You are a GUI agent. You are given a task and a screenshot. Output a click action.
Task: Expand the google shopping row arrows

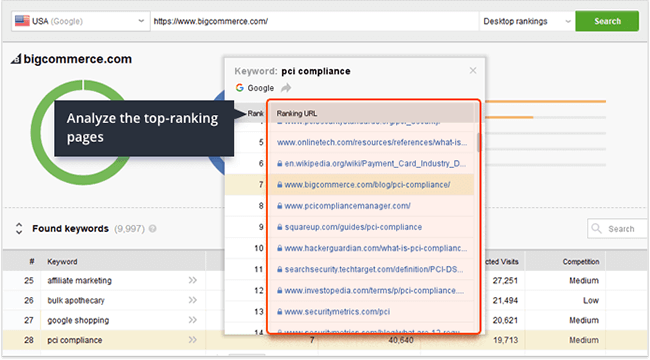tap(192, 320)
